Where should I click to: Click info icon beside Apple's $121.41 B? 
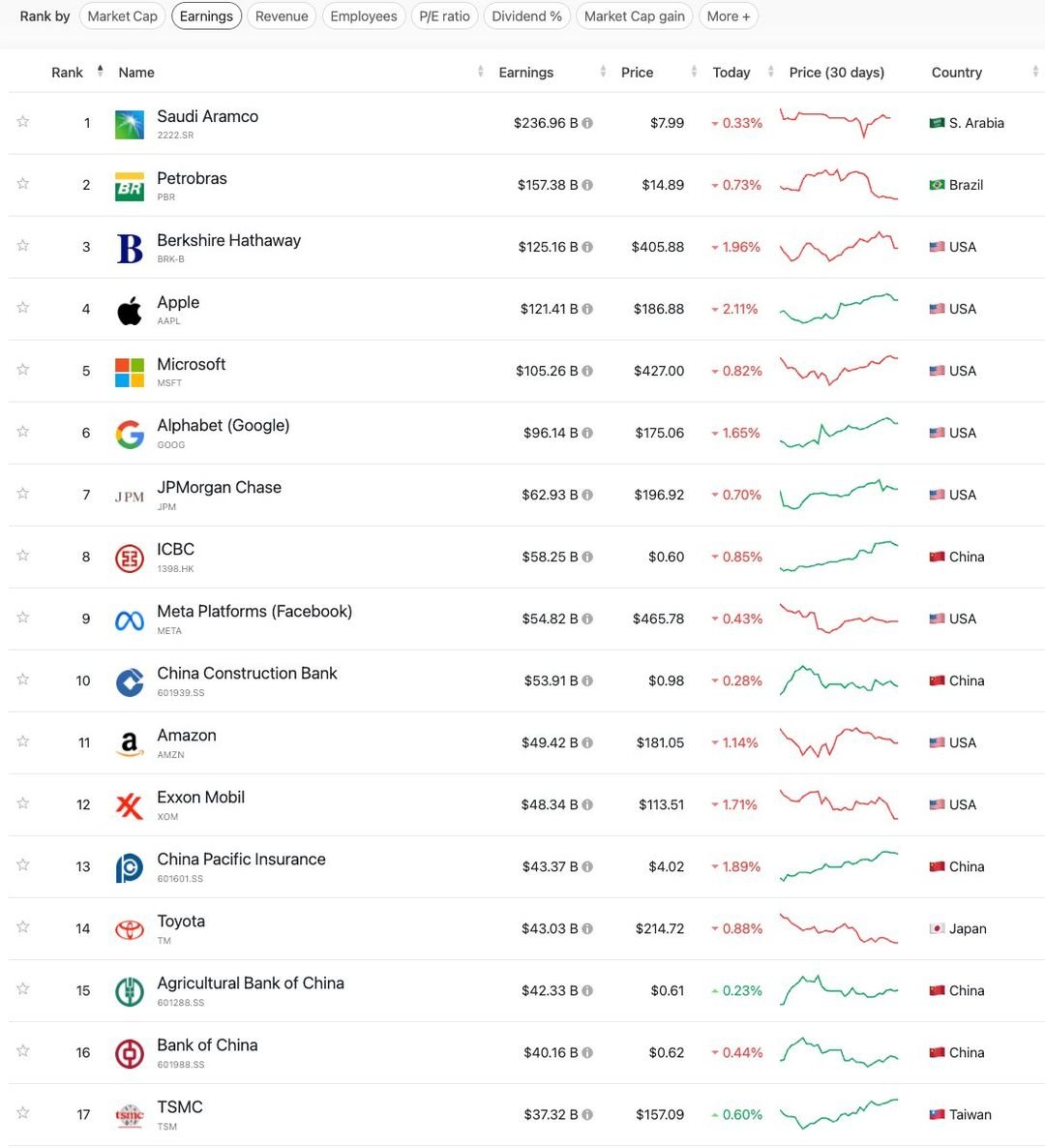tap(587, 309)
